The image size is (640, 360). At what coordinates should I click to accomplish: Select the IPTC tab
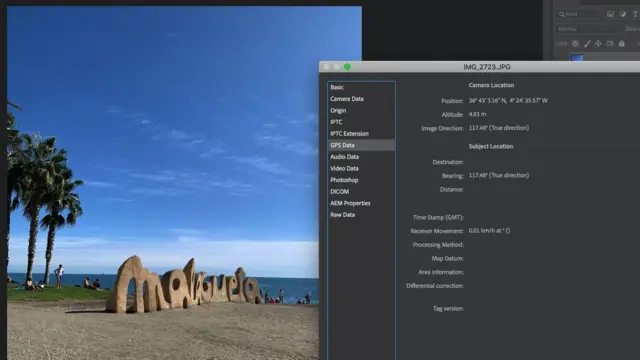pos(361,122)
